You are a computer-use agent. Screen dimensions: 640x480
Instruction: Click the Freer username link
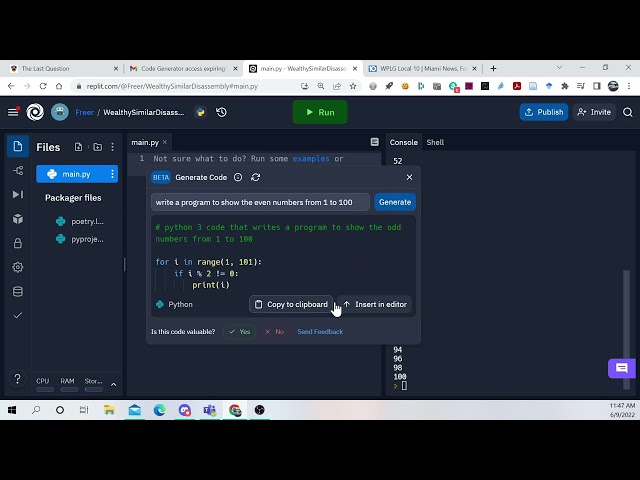click(x=84, y=112)
